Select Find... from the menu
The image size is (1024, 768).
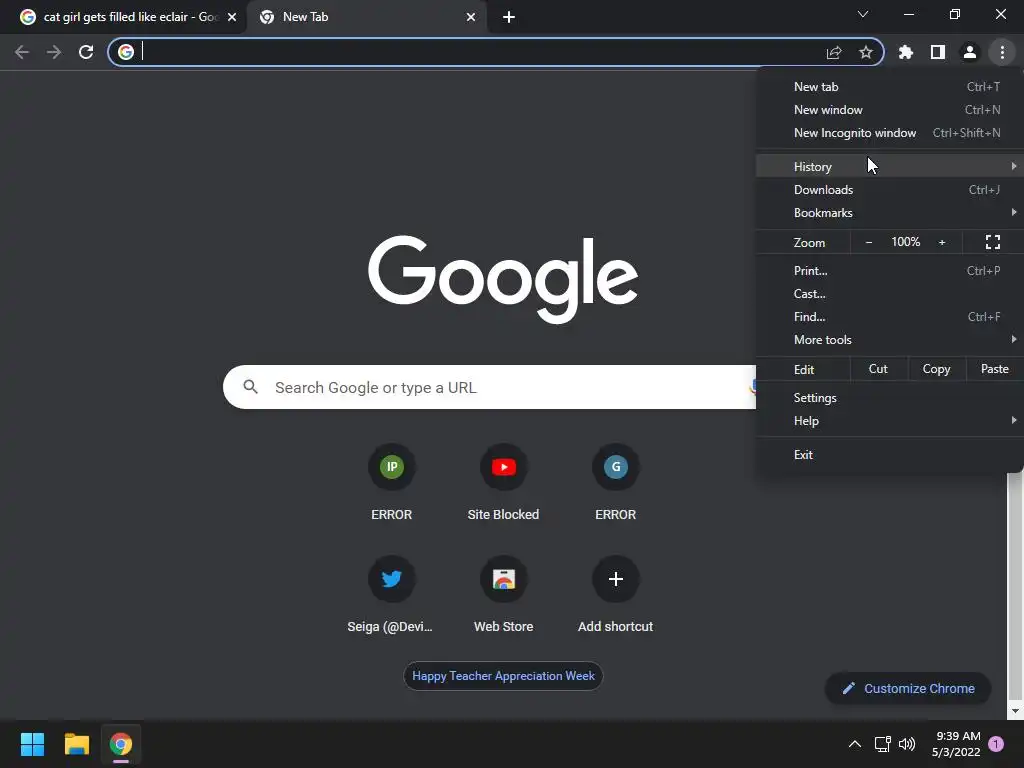889,317
